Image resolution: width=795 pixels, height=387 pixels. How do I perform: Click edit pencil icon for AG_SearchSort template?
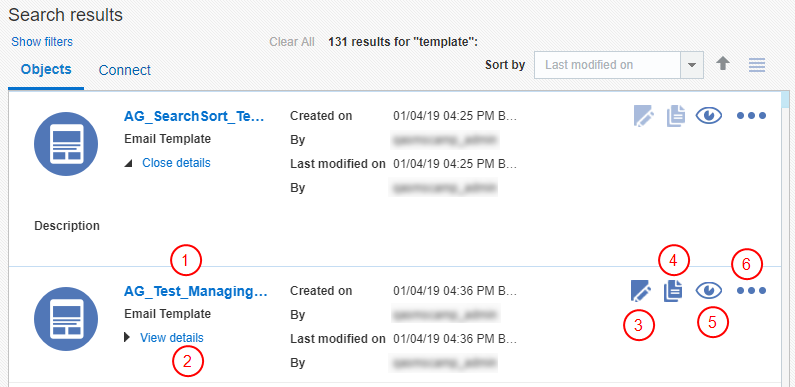coord(643,116)
